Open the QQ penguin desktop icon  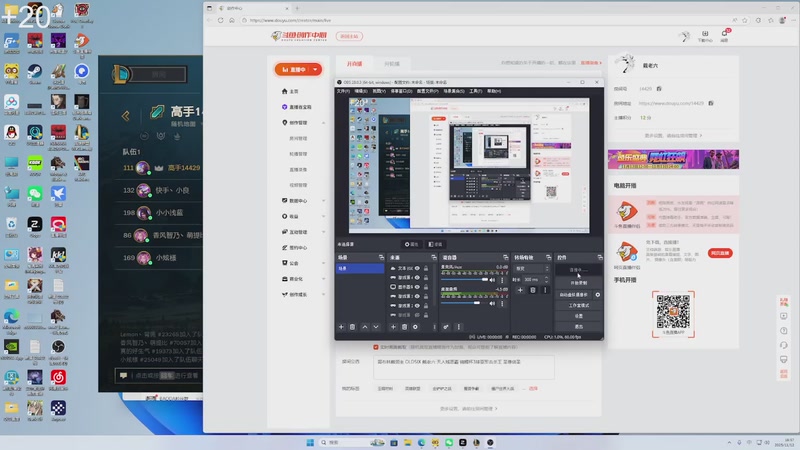click(11, 134)
